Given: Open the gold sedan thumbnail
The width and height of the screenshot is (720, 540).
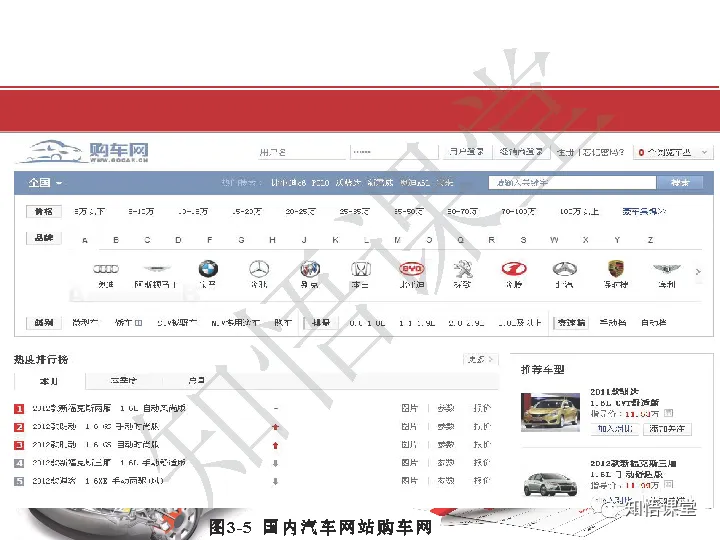Looking at the screenshot, I should click(x=550, y=412).
